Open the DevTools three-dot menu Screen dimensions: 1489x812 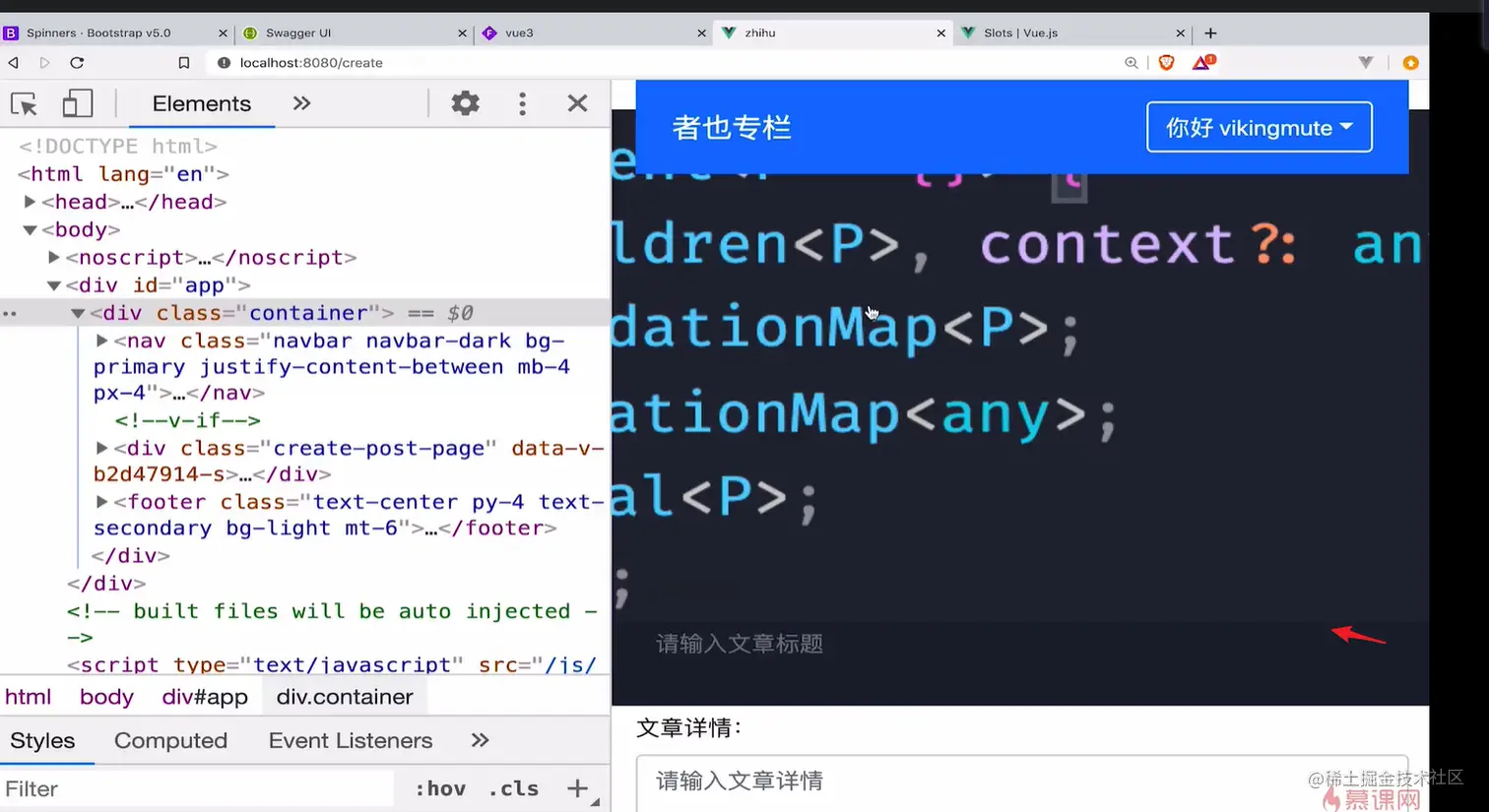[x=522, y=103]
